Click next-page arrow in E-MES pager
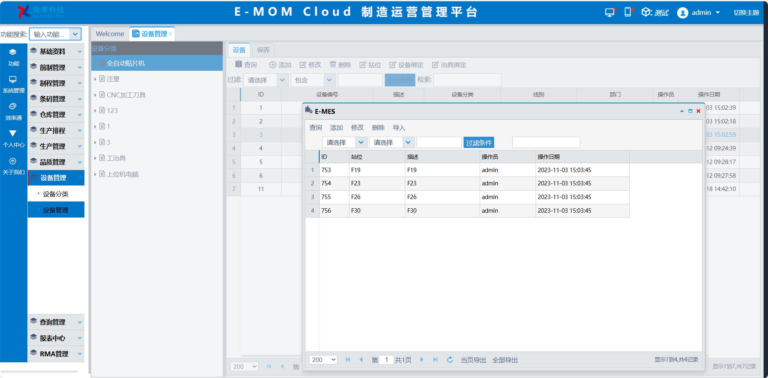The height and width of the screenshot is (378, 768). click(422, 360)
